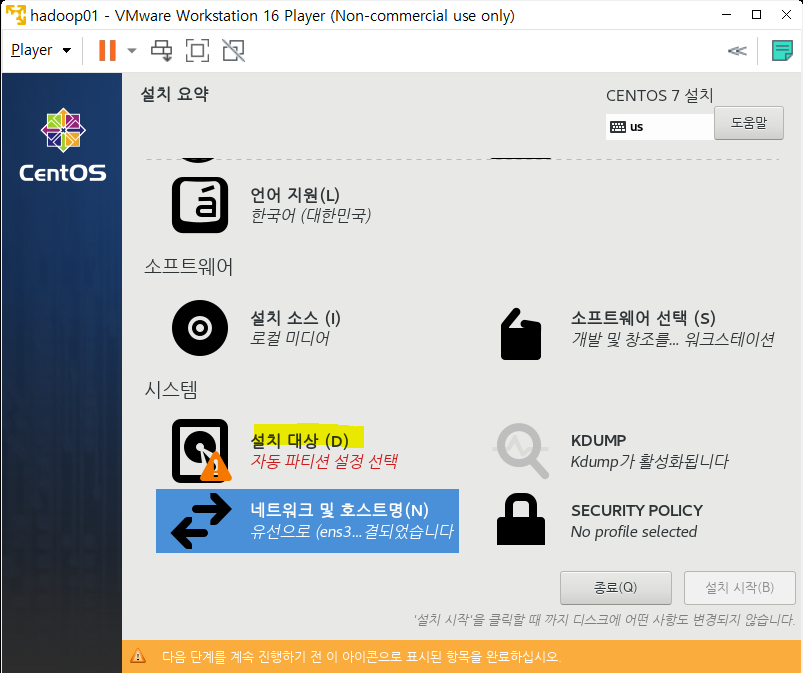Image resolution: width=803 pixels, height=673 pixels.
Task: Toggle Unity mode icon
Action: 234,50
